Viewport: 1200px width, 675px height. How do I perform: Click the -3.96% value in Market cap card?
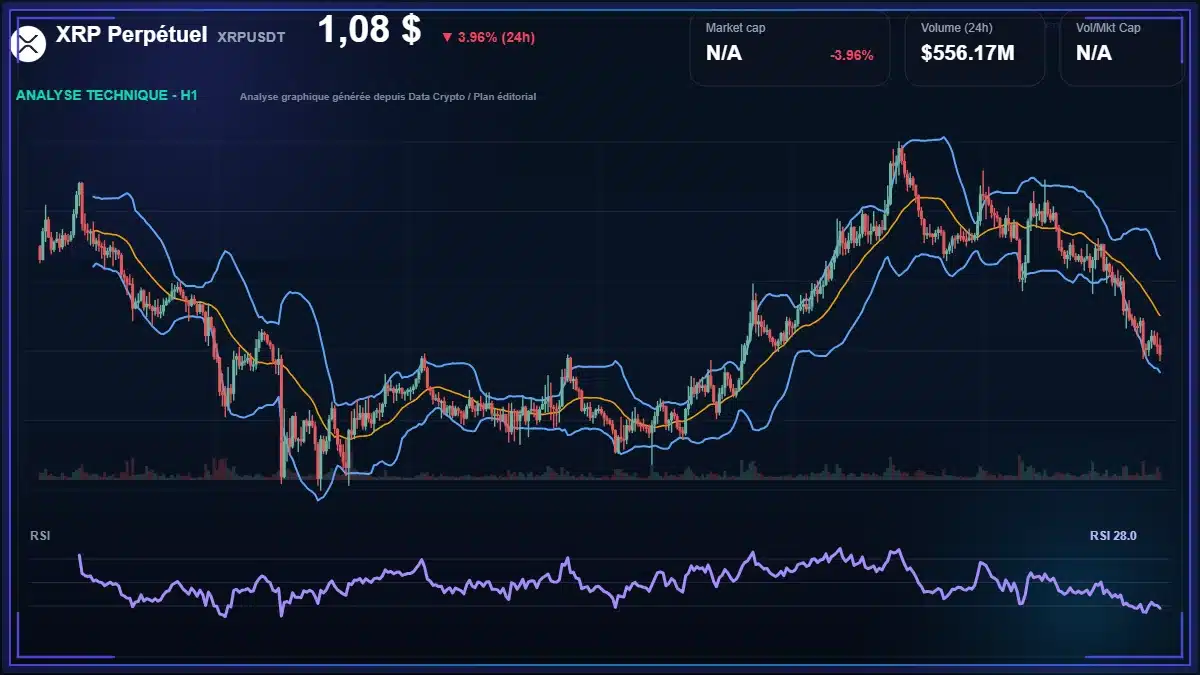coord(852,55)
